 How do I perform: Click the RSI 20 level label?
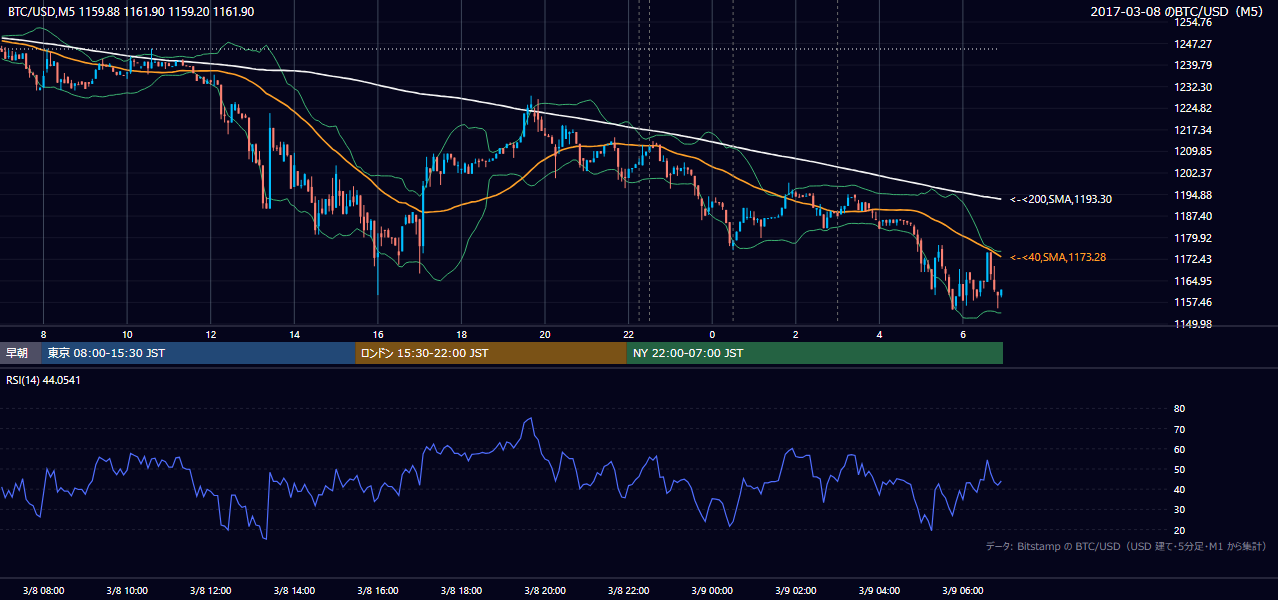tap(1179, 530)
